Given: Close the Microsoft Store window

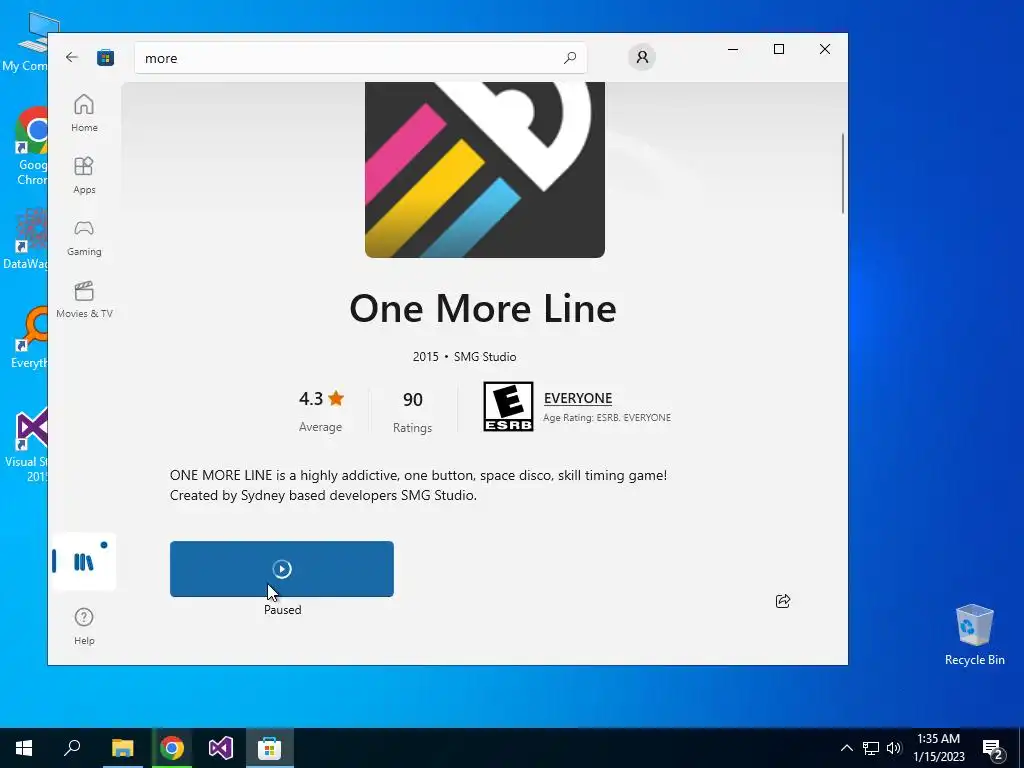Looking at the screenshot, I should coord(825,49).
